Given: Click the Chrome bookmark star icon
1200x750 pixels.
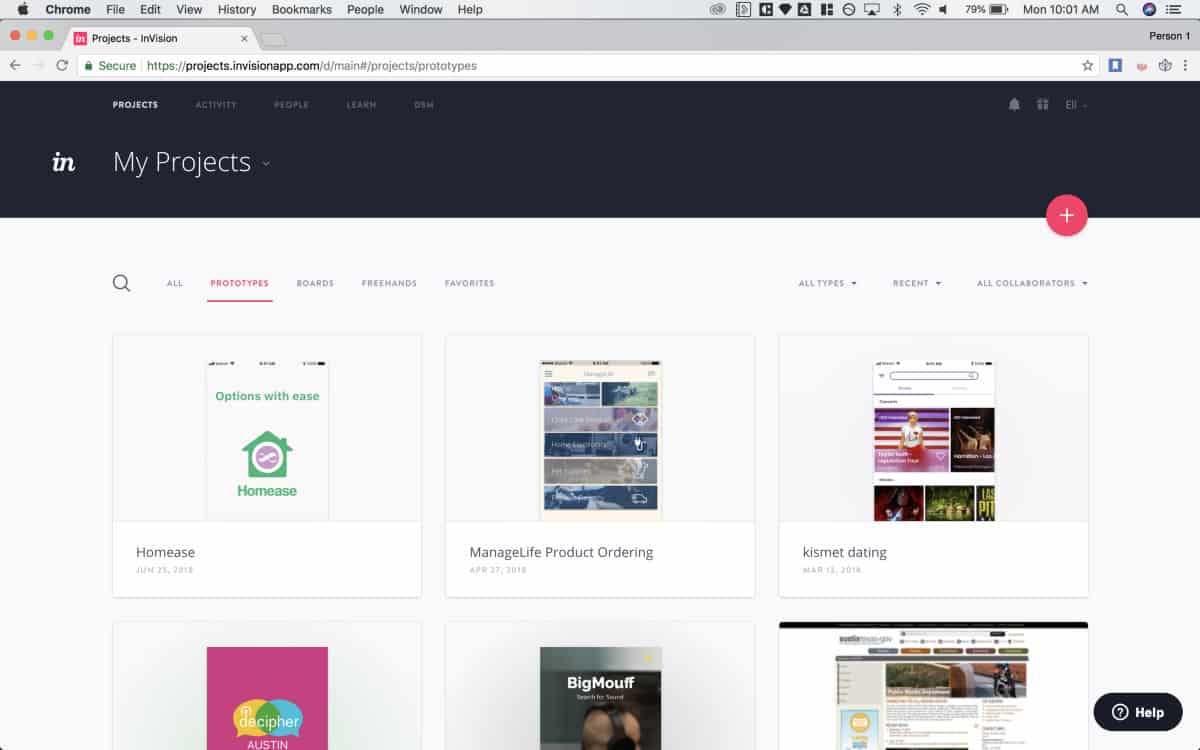Looking at the screenshot, I should click(1087, 64).
